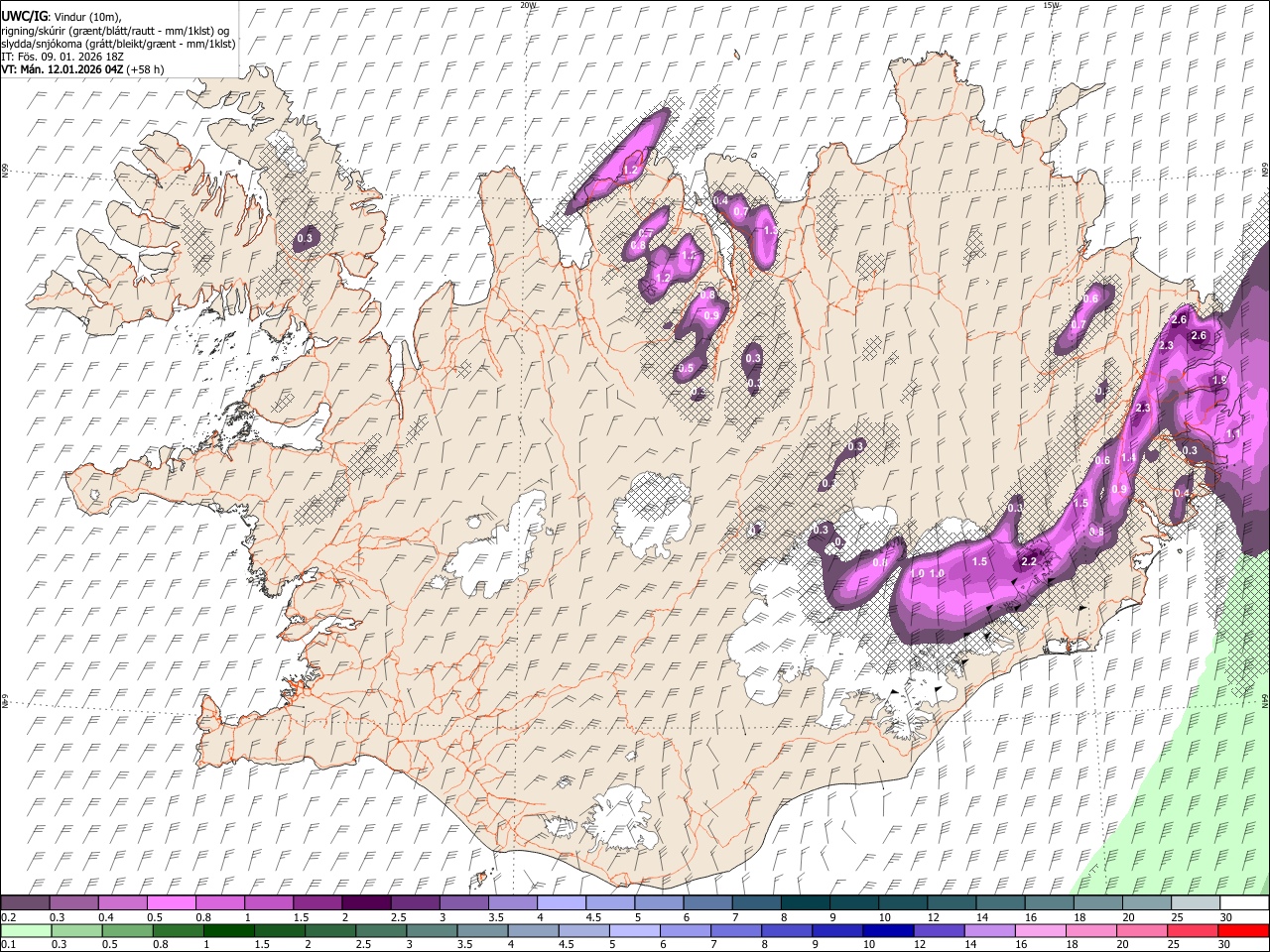
Task: Pick the upper-scale swatch between 0.8 and 1
Action: click(x=220, y=902)
